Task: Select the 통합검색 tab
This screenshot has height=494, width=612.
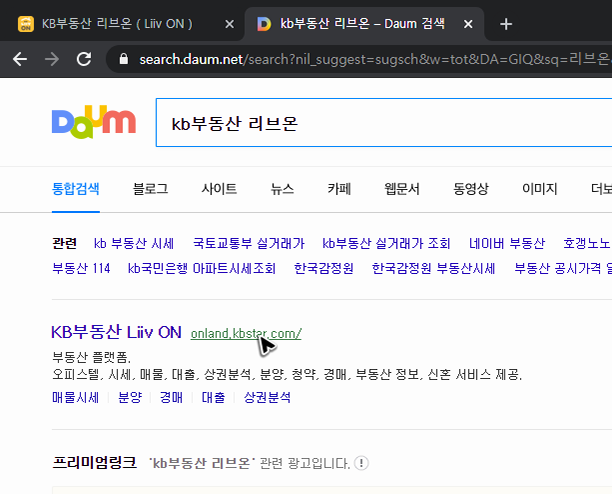Action: pos(76,189)
